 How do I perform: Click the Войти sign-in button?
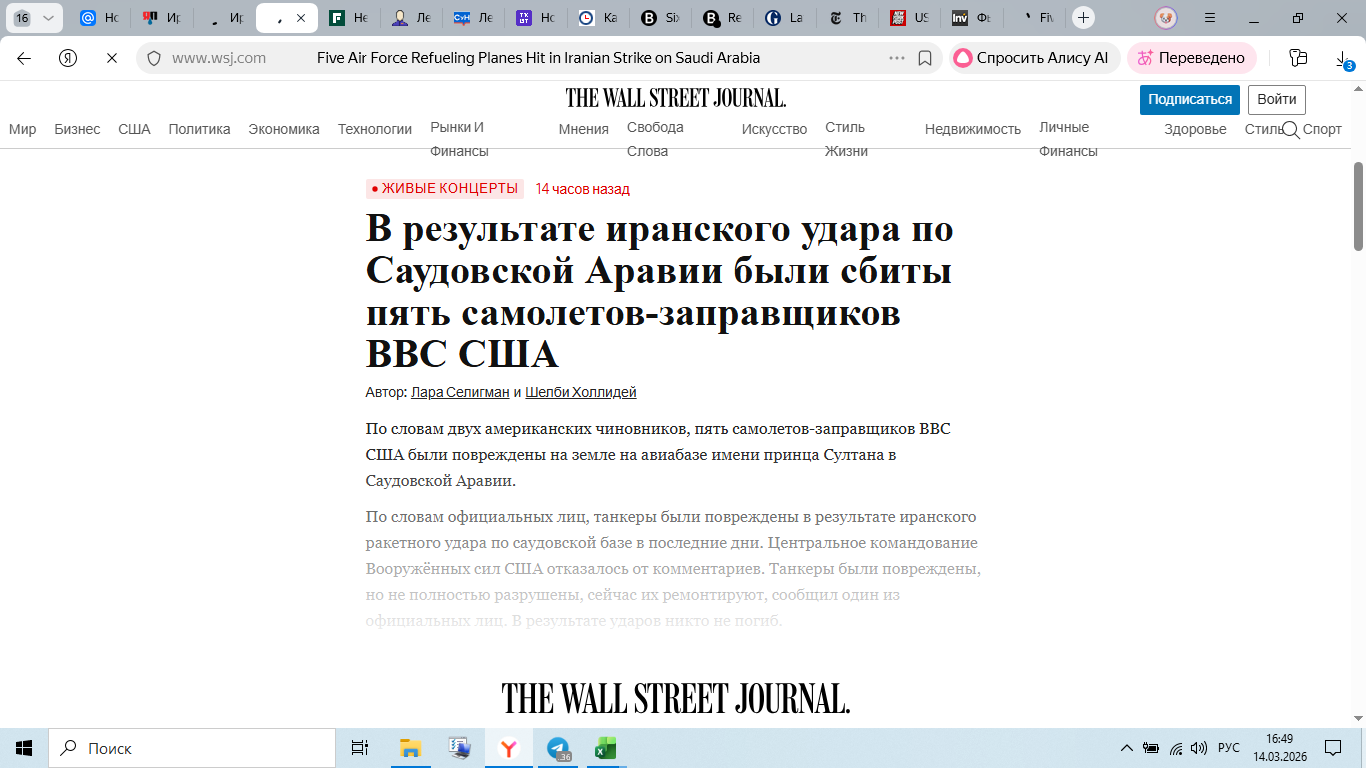pyautogui.click(x=1277, y=100)
